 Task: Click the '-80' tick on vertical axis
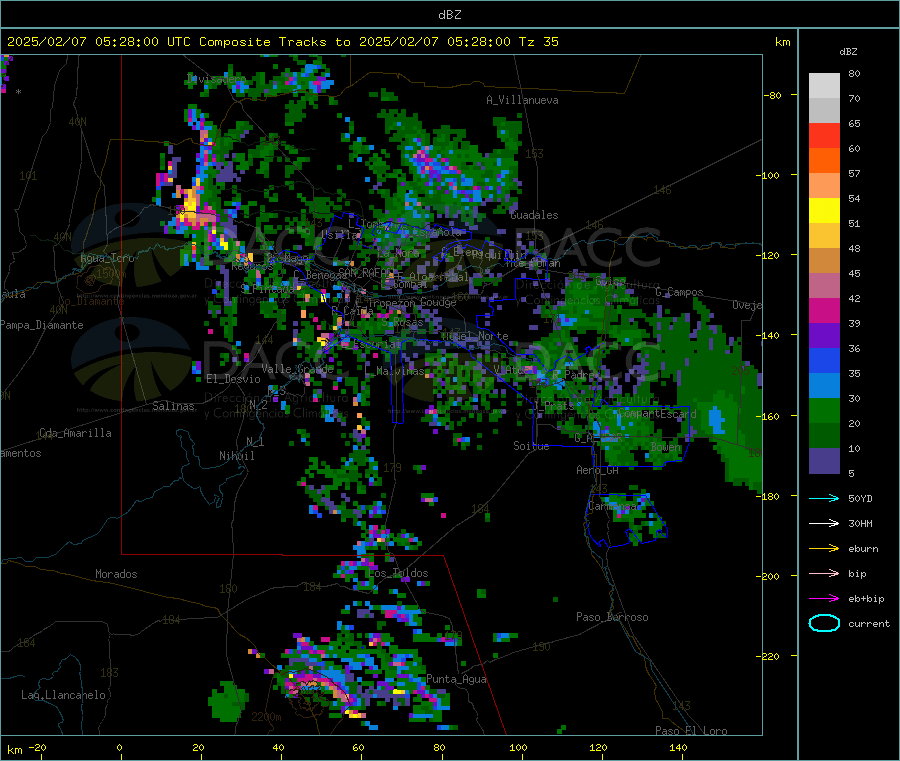point(772,95)
